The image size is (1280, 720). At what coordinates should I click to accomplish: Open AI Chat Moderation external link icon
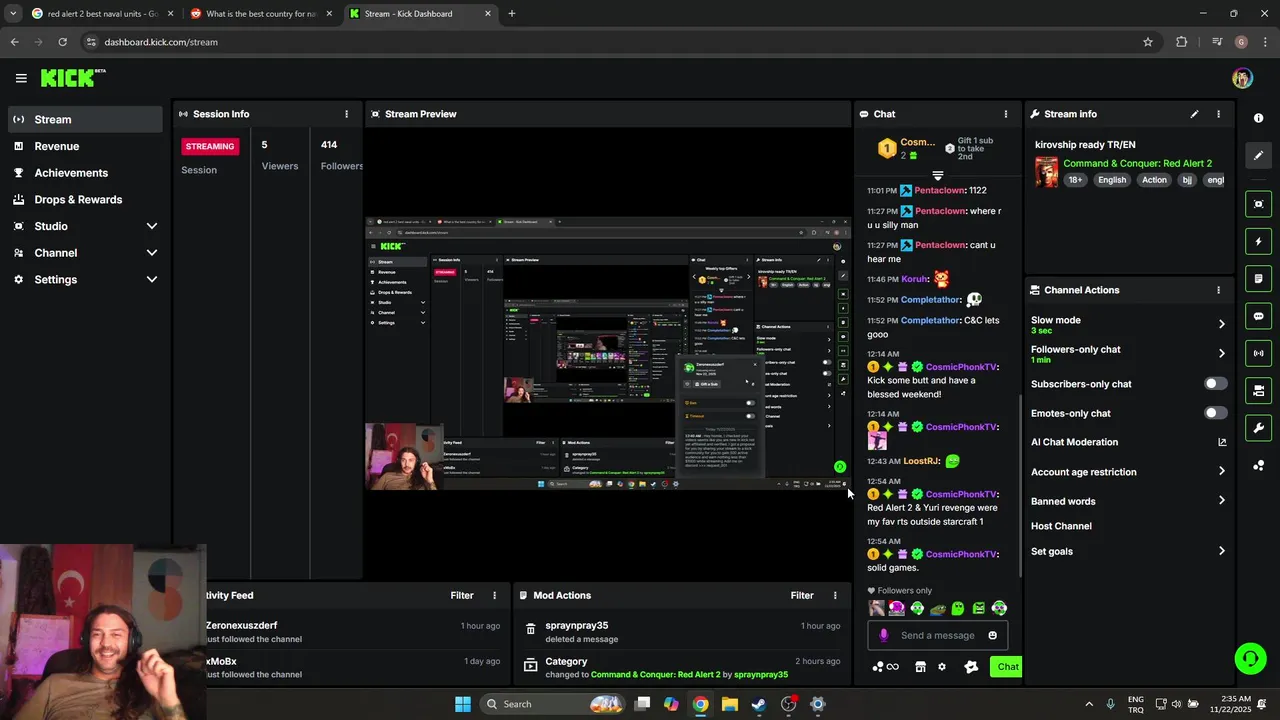coord(1221,442)
